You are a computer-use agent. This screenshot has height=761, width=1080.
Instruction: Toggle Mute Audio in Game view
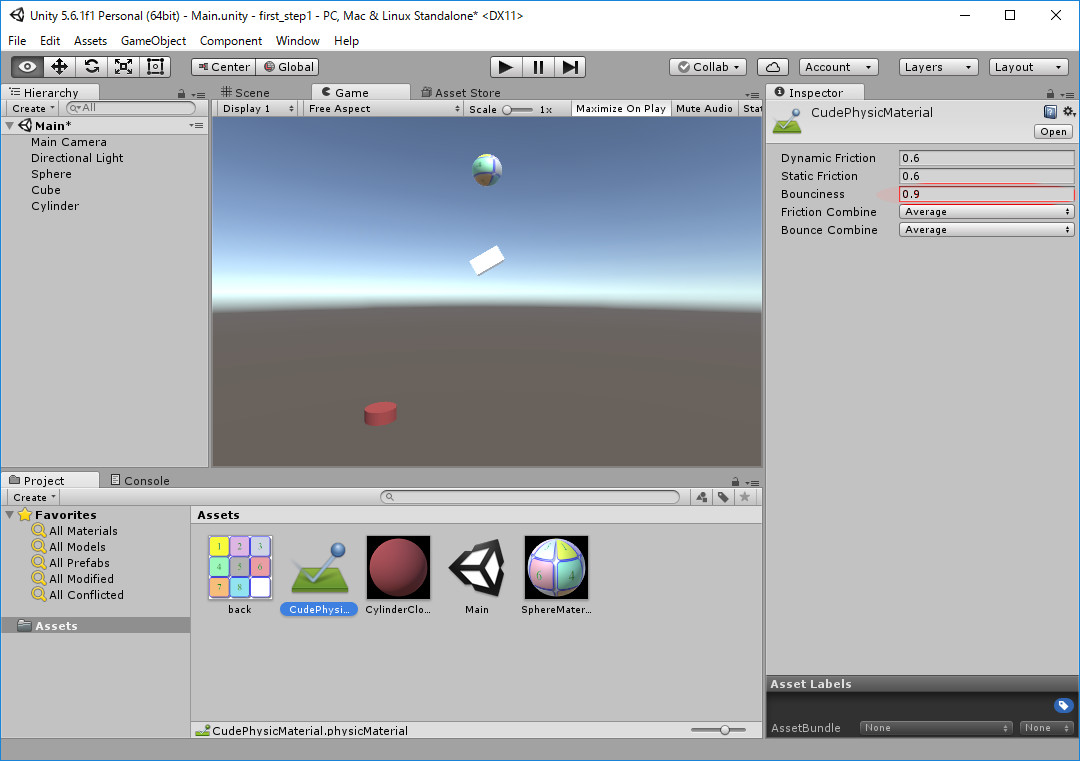704,108
